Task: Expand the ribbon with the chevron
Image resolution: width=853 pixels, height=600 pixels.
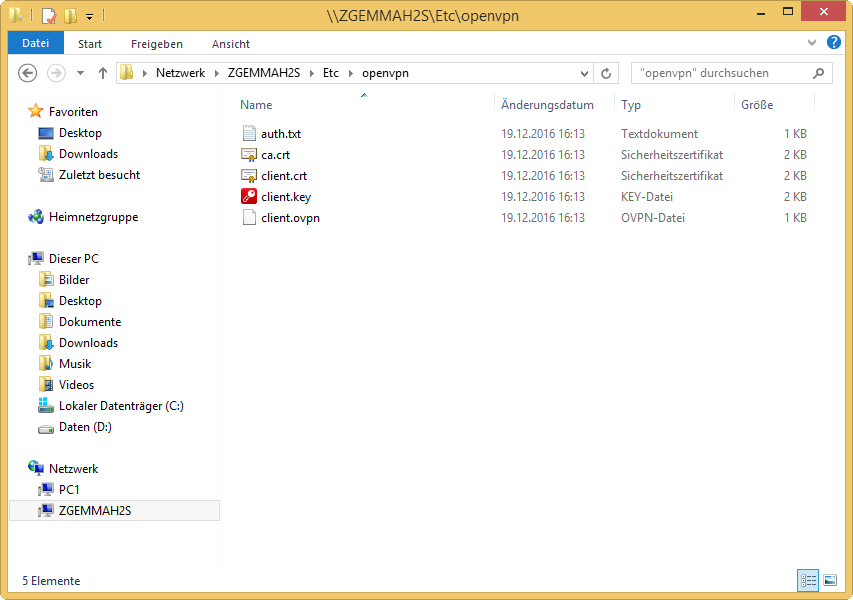Action: click(x=812, y=43)
